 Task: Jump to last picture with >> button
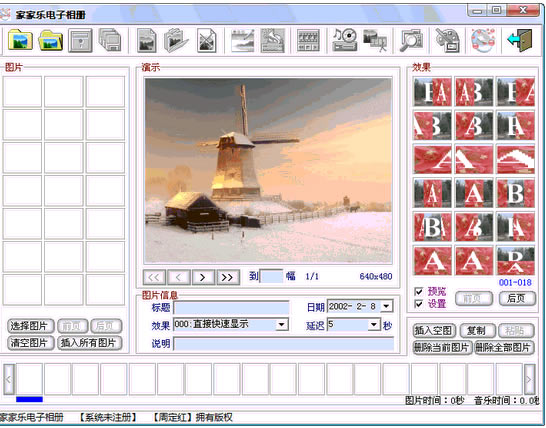(x=228, y=277)
